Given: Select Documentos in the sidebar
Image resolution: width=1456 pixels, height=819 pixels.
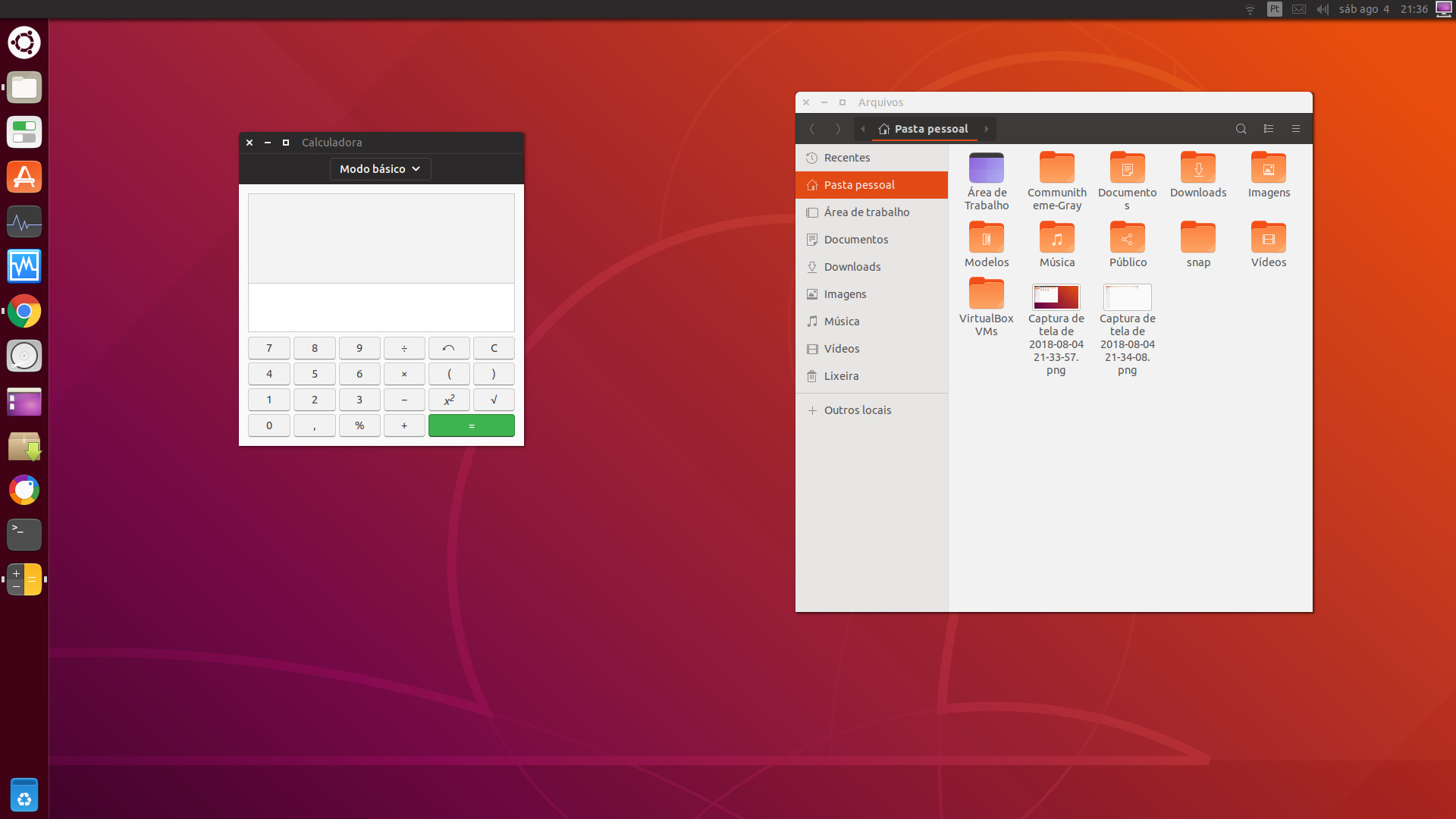Looking at the screenshot, I should [855, 240].
